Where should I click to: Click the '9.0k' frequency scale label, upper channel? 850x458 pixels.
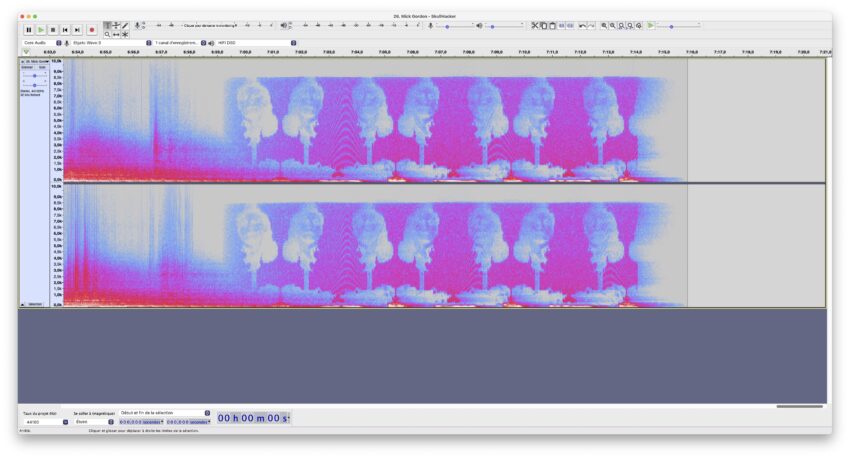point(57,71)
